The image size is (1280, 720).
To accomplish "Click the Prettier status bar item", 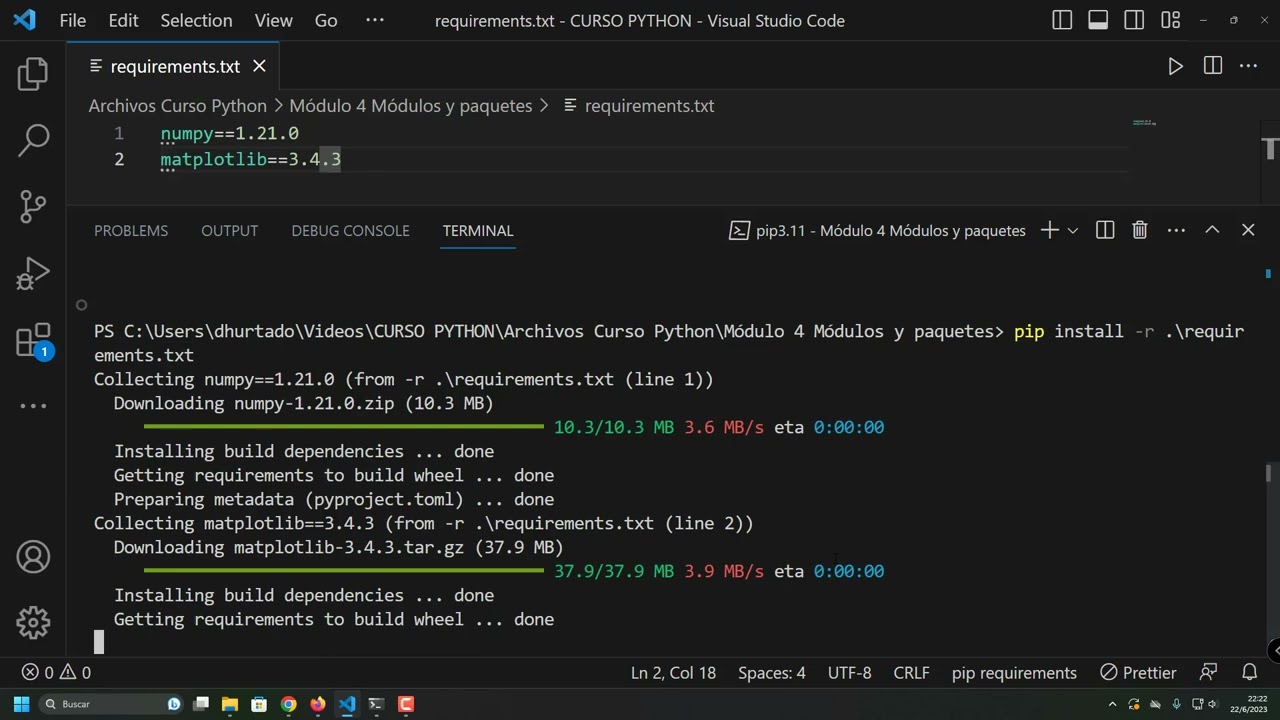I will (1138, 673).
